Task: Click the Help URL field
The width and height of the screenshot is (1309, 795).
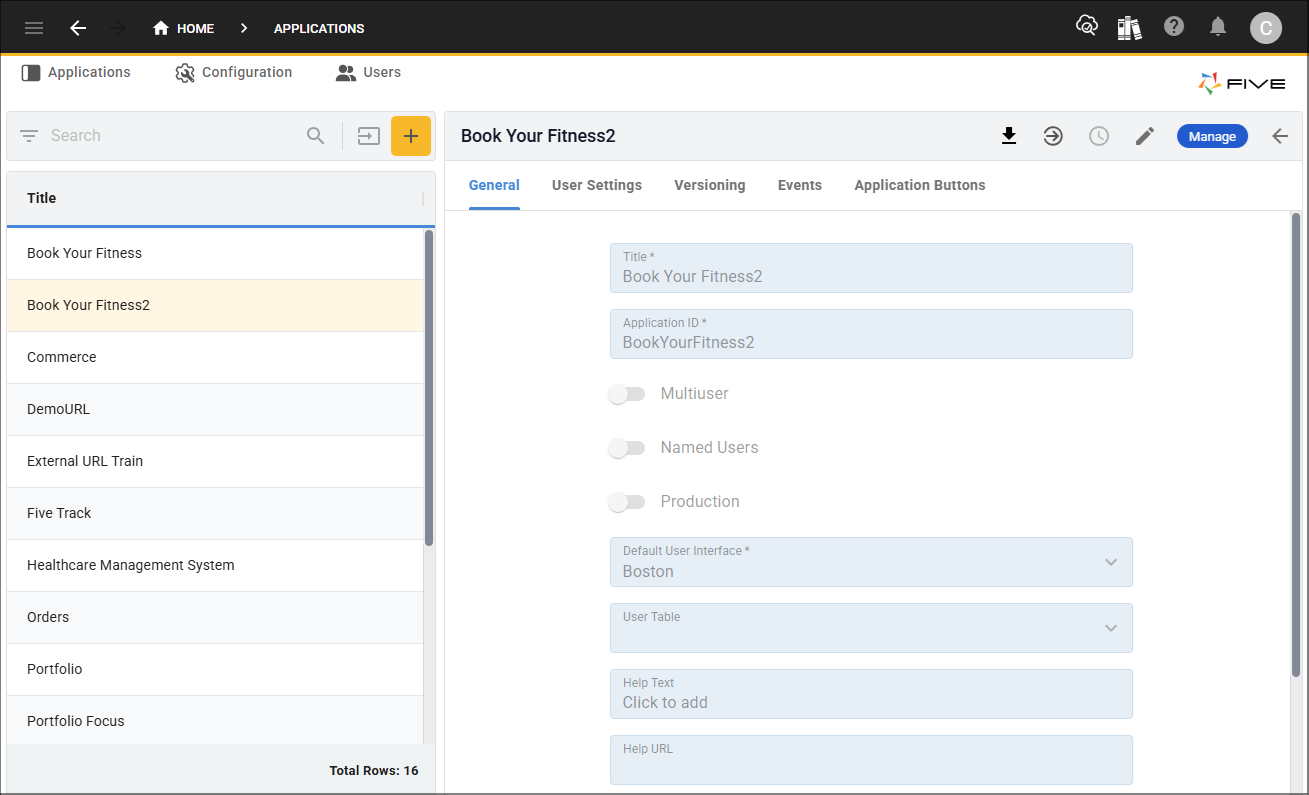Action: pos(871,760)
